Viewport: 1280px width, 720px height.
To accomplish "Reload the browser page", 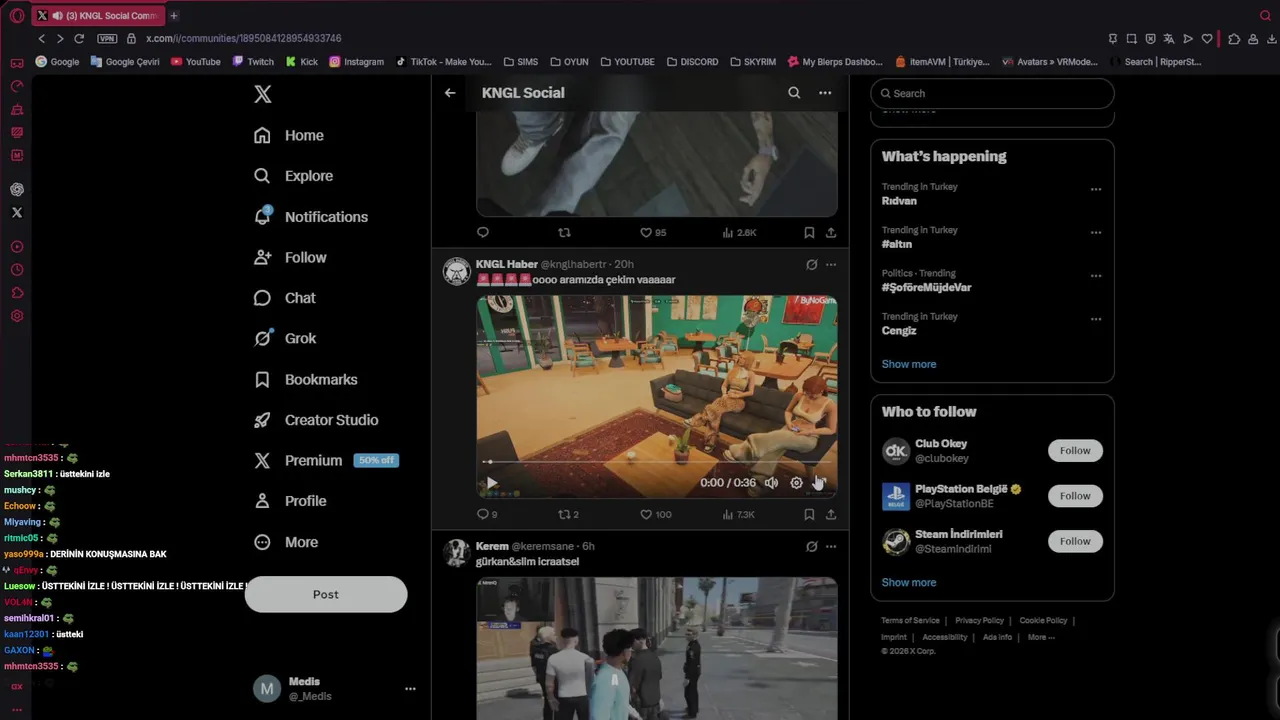I will click(x=79, y=38).
